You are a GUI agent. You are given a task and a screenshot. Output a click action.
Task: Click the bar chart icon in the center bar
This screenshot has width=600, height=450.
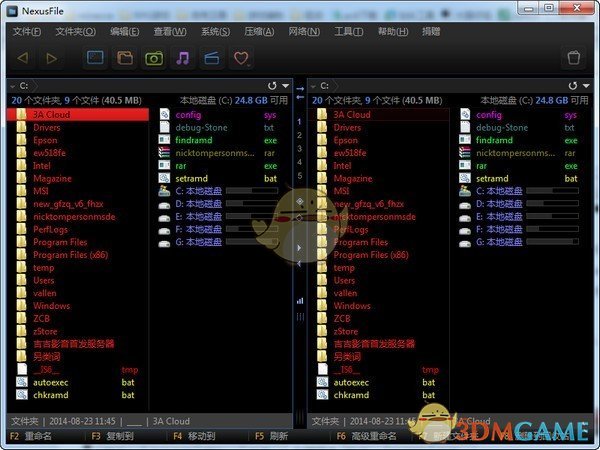pyautogui.click(x=300, y=301)
